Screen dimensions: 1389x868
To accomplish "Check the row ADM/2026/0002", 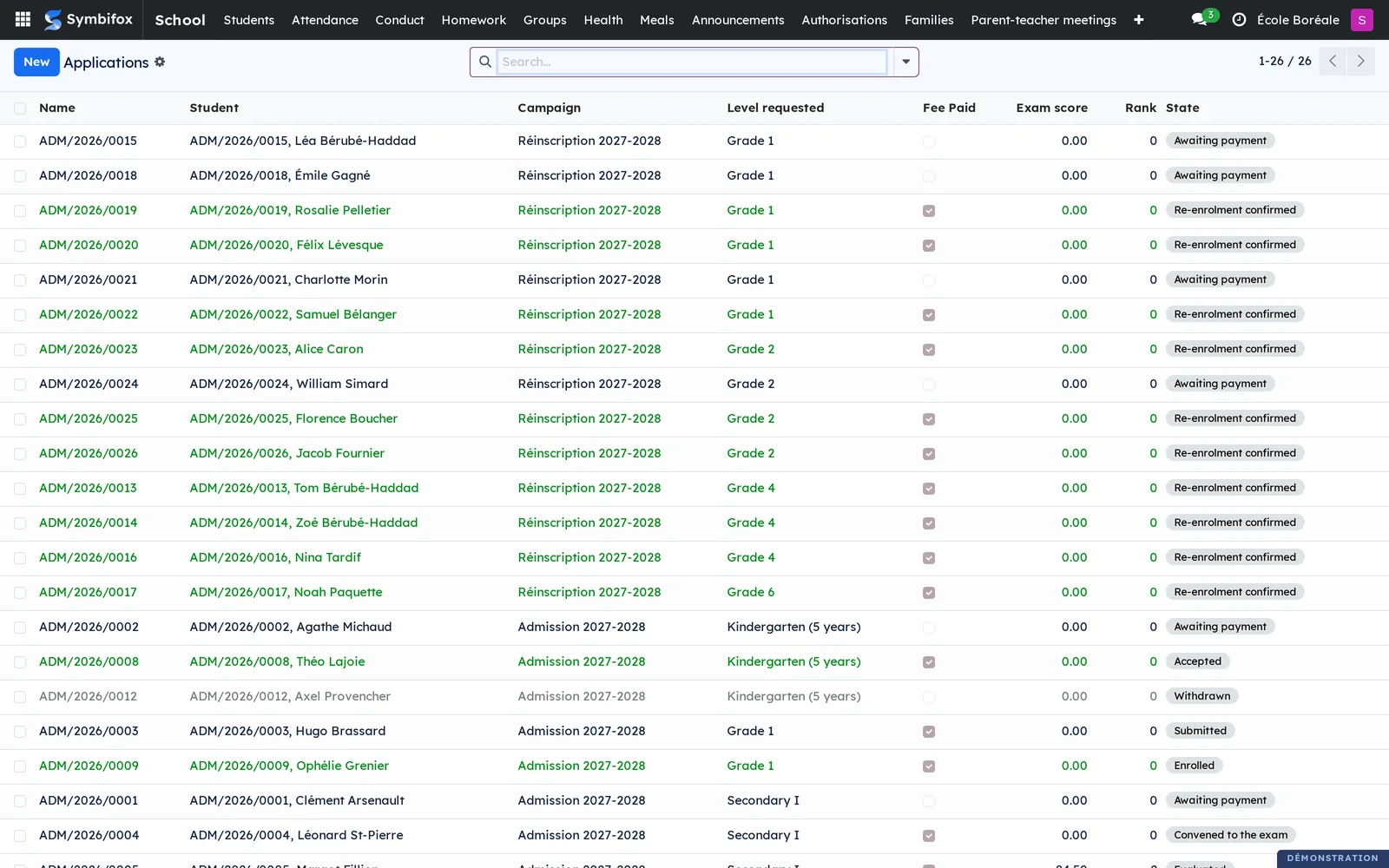I will [20, 628].
